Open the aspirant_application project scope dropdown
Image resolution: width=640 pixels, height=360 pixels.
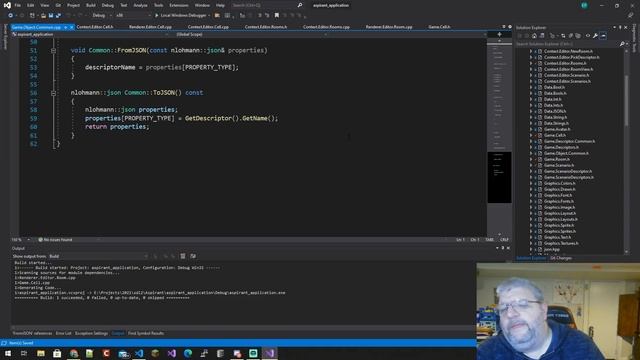(91, 35)
